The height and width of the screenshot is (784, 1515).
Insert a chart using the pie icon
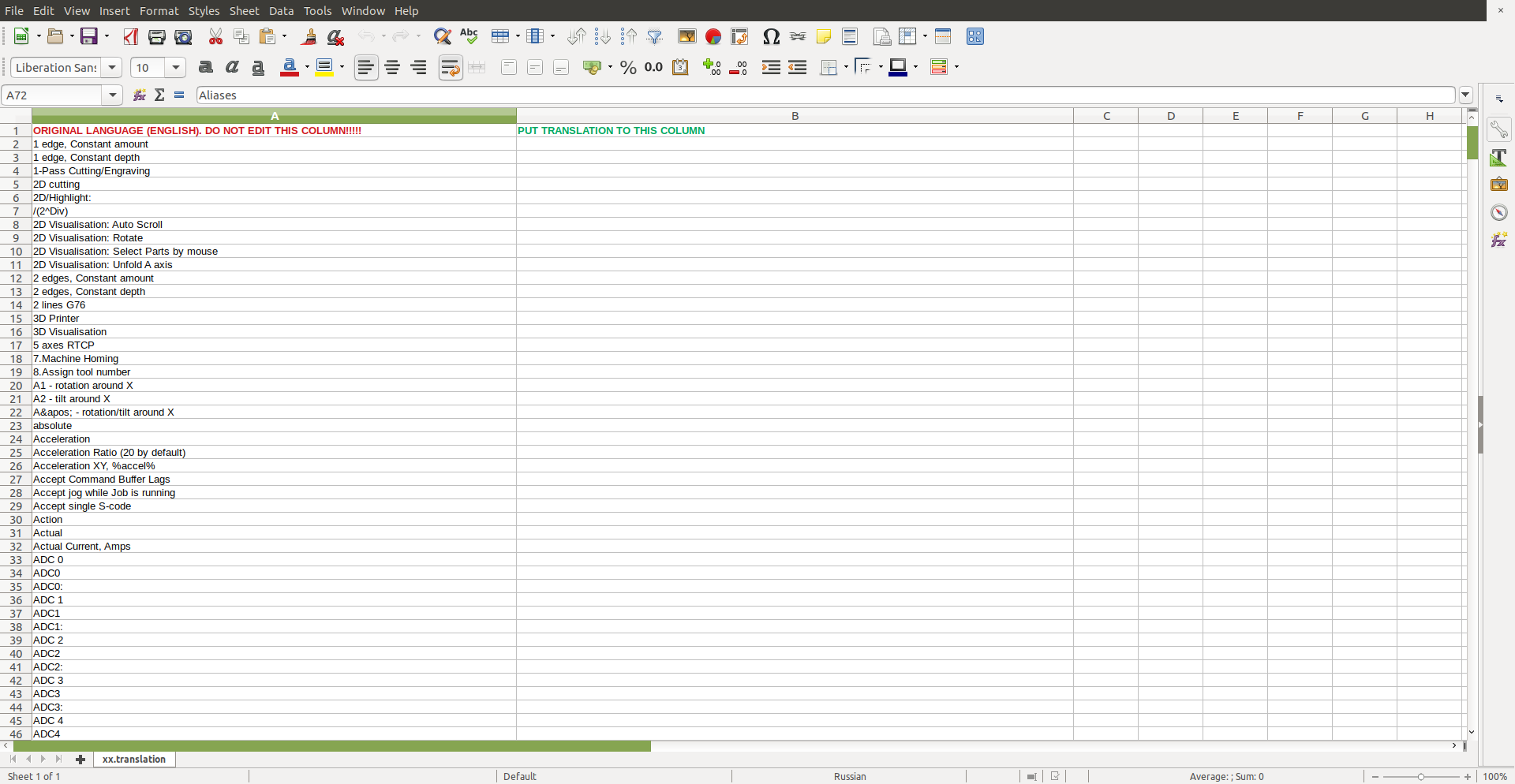[713, 36]
